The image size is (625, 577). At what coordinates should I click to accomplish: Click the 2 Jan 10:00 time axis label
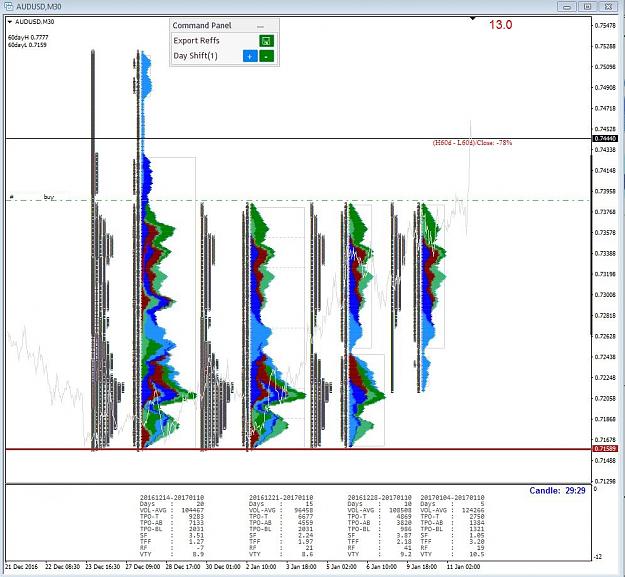point(261,567)
